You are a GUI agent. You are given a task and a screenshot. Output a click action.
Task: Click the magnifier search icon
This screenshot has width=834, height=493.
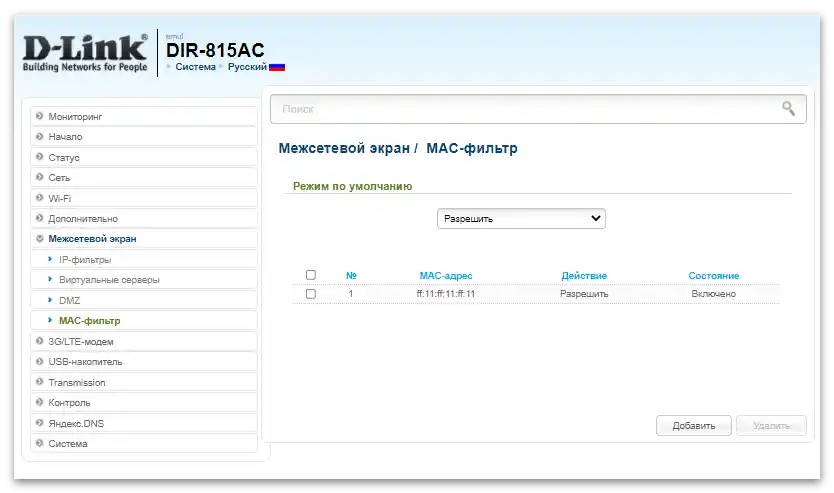pyautogui.click(x=788, y=108)
